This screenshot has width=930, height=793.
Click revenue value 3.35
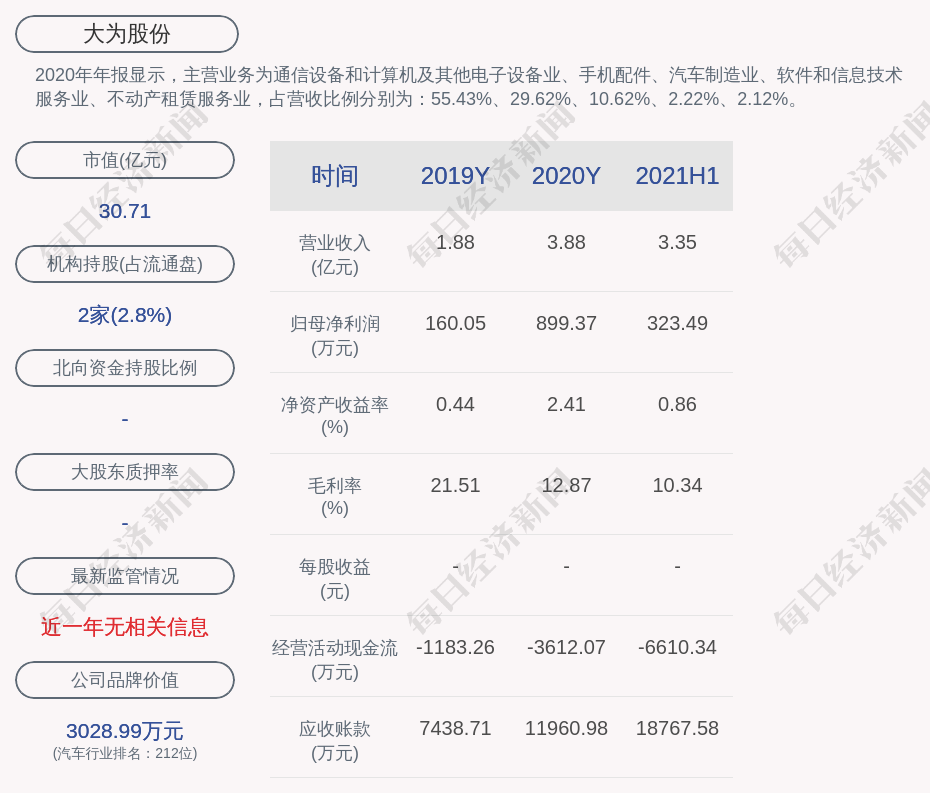tap(677, 243)
